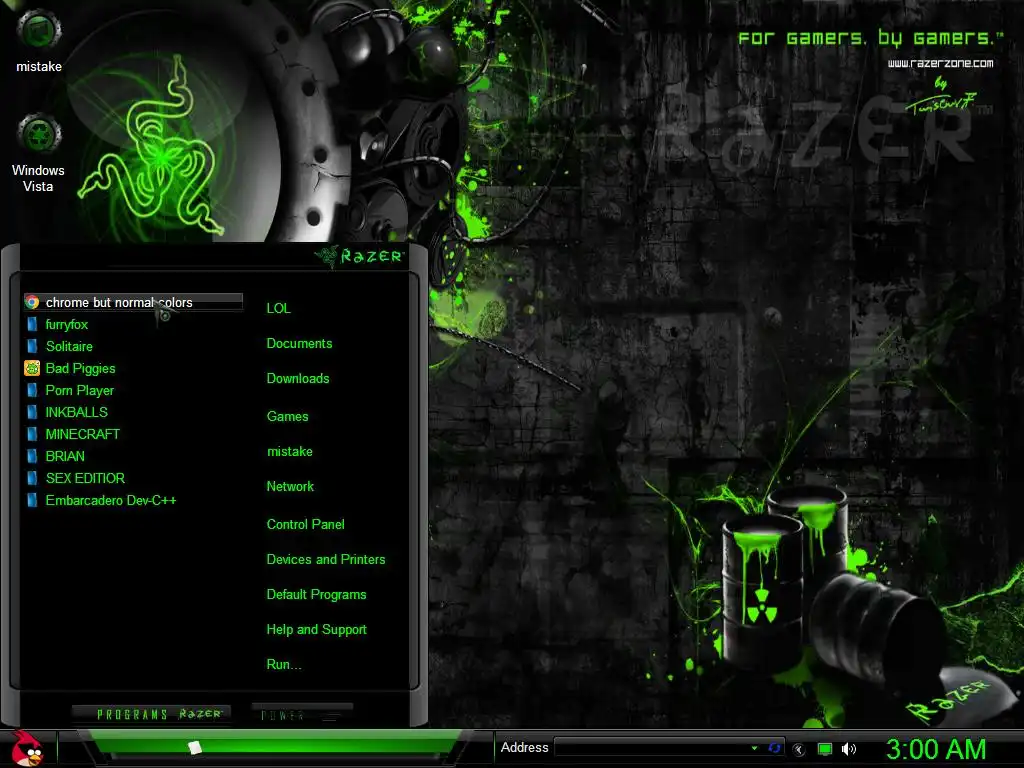The width and height of the screenshot is (1024, 768).
Task: Click the INKBALLS program icon
Action: (32, 412)
